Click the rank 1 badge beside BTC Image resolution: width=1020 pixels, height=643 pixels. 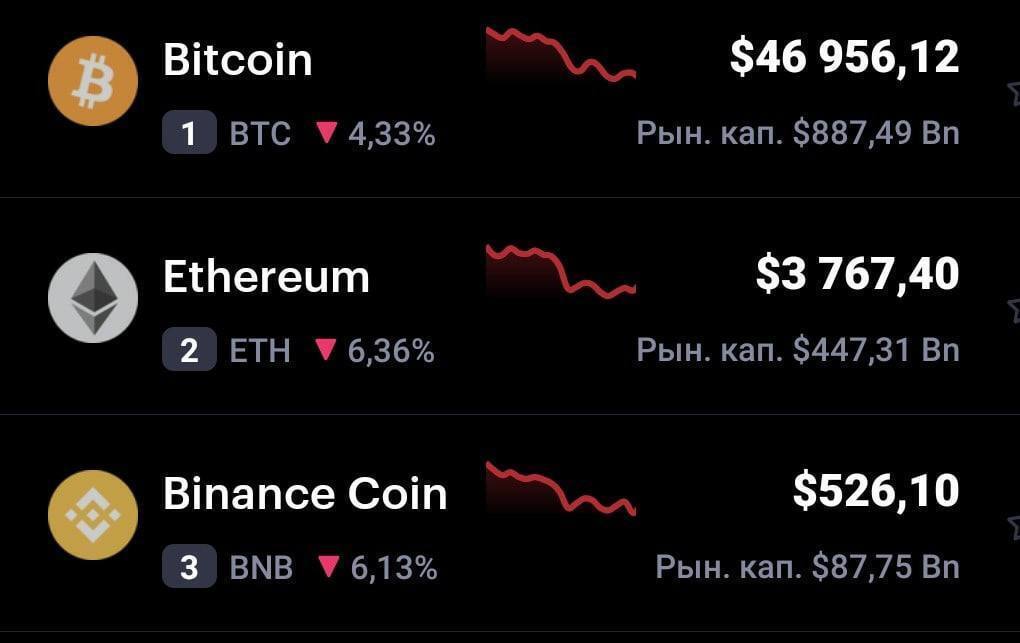click(x=189, y=134)
